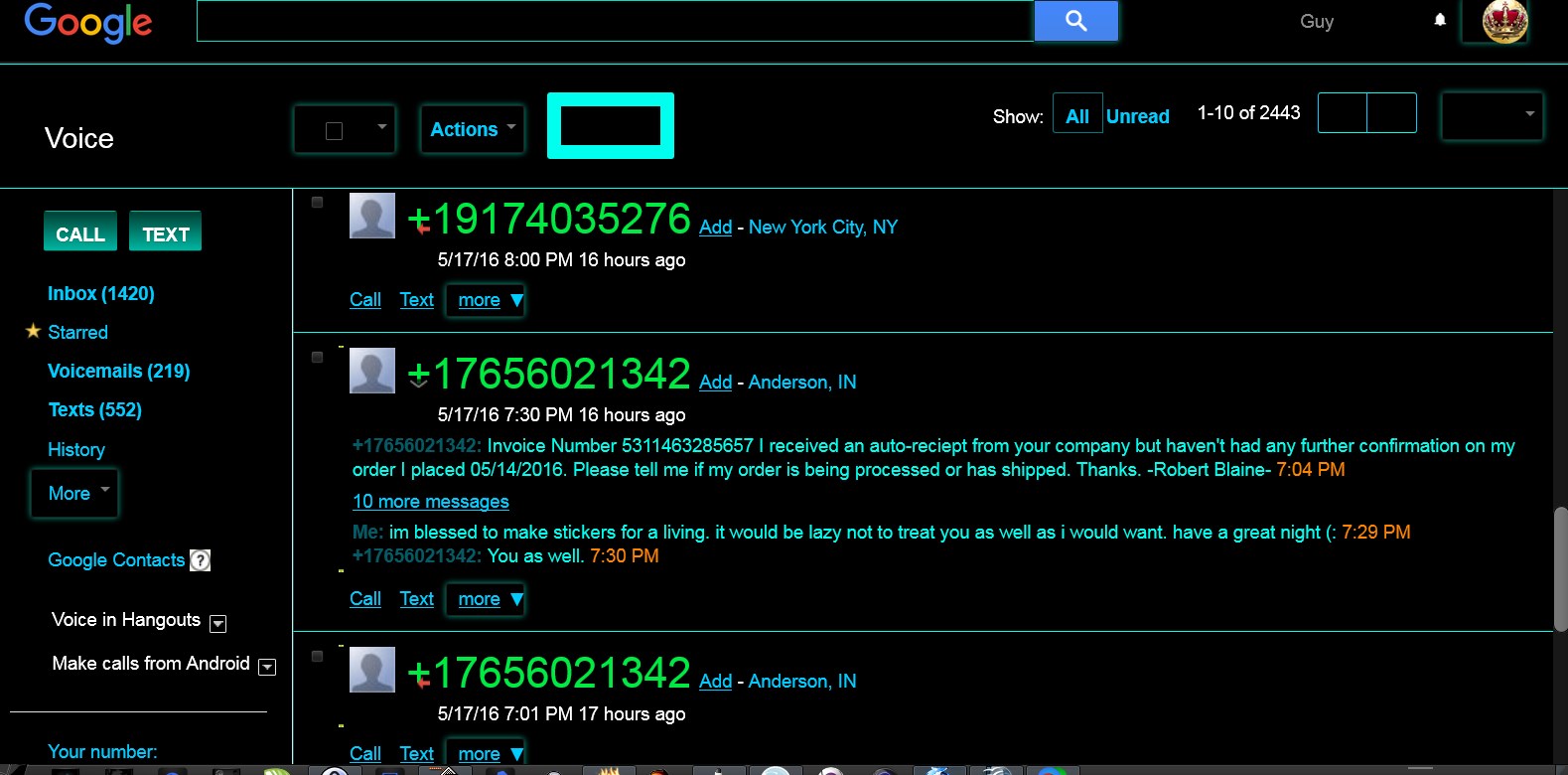Click contact avatar for 7:01 PM call

click(x=372, y=670)
